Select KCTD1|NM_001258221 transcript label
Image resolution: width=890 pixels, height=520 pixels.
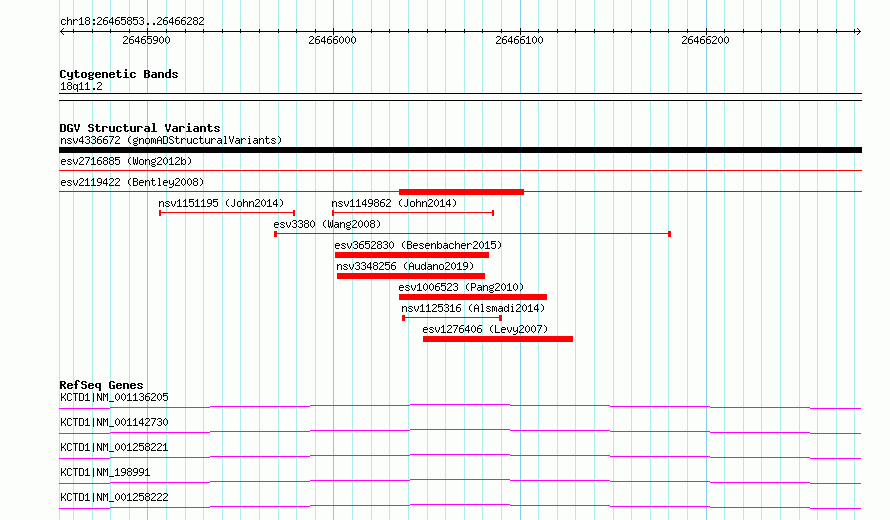[x=114, y=447]
